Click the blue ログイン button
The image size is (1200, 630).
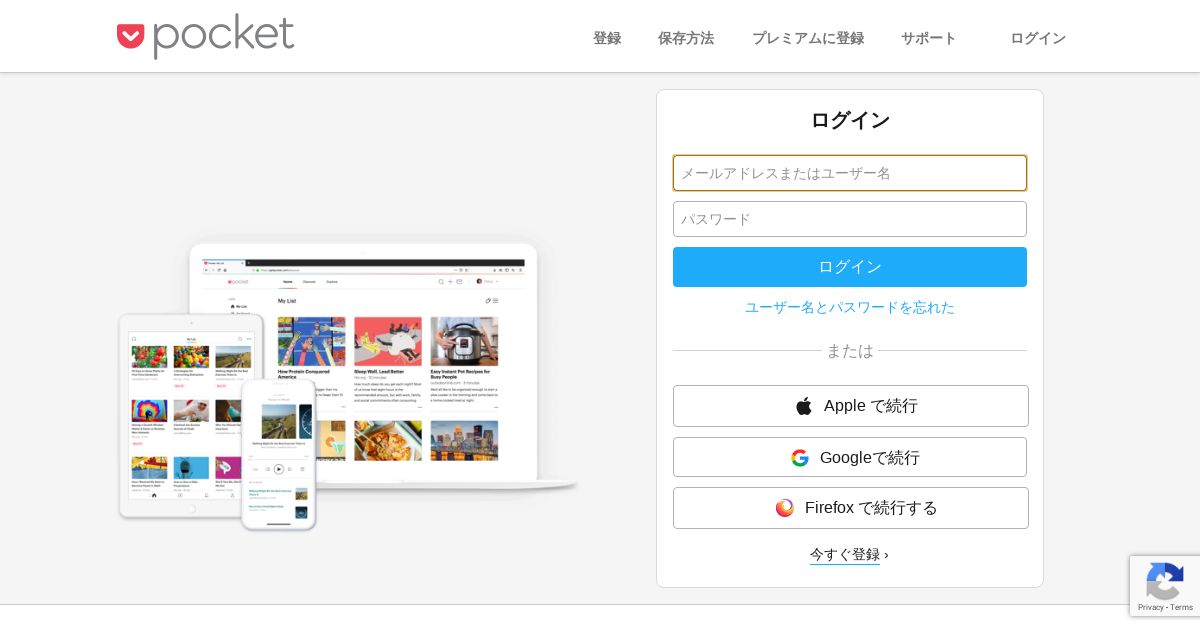pyautogui.click(x=850, y=267)
